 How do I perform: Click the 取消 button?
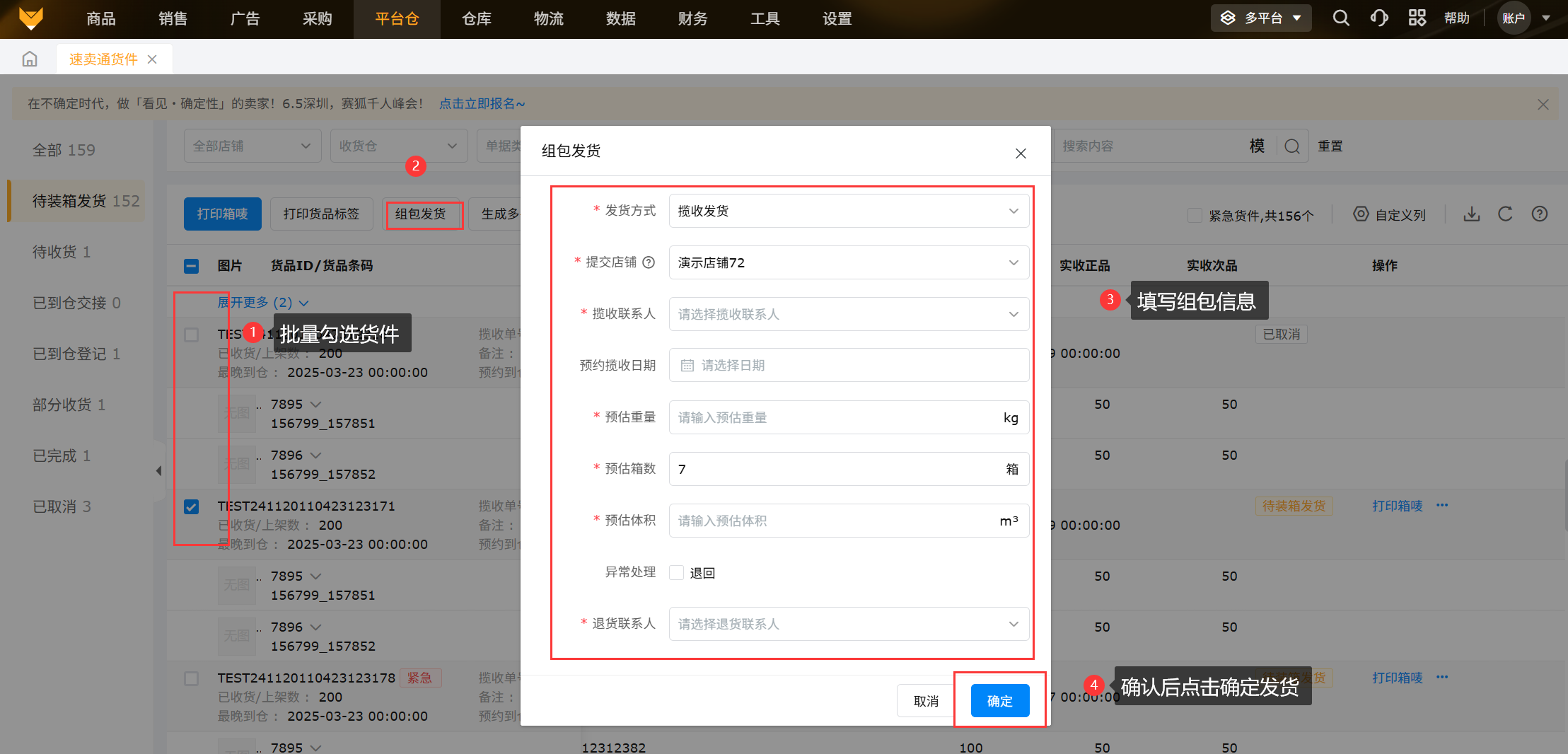click(926, 701)
